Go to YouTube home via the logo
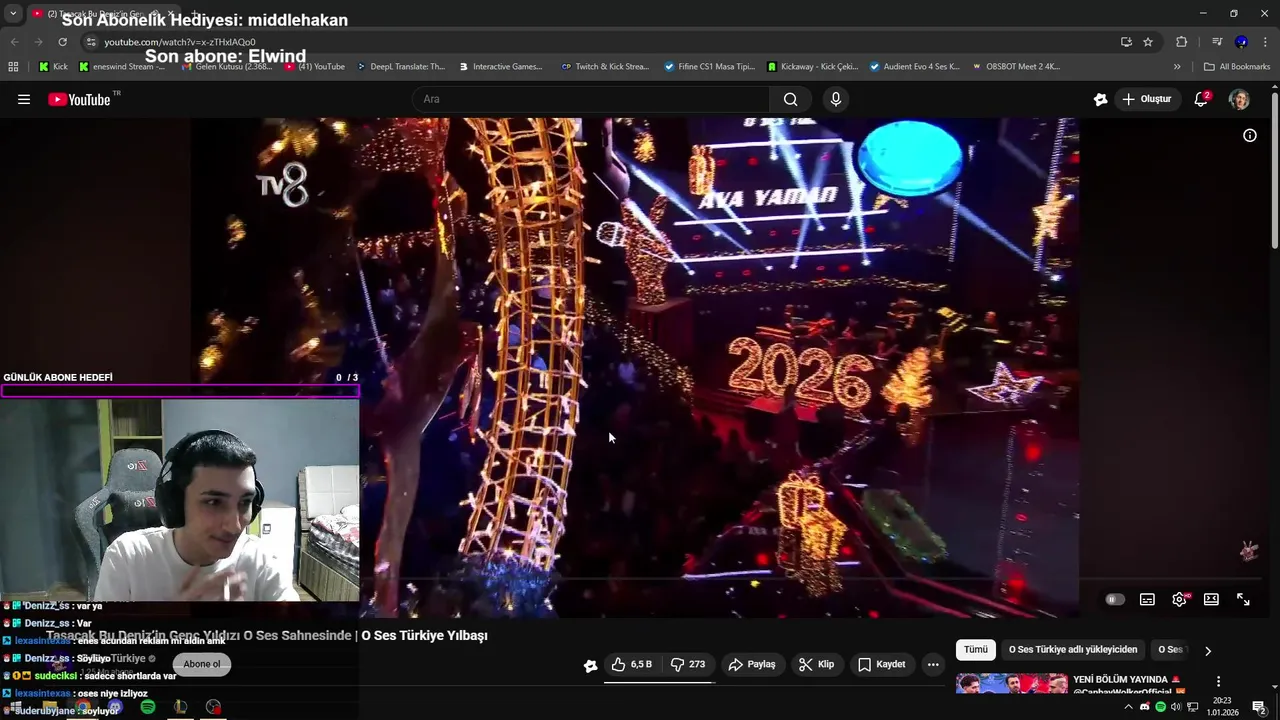1280x720 pixels. [x=79, y=99]
